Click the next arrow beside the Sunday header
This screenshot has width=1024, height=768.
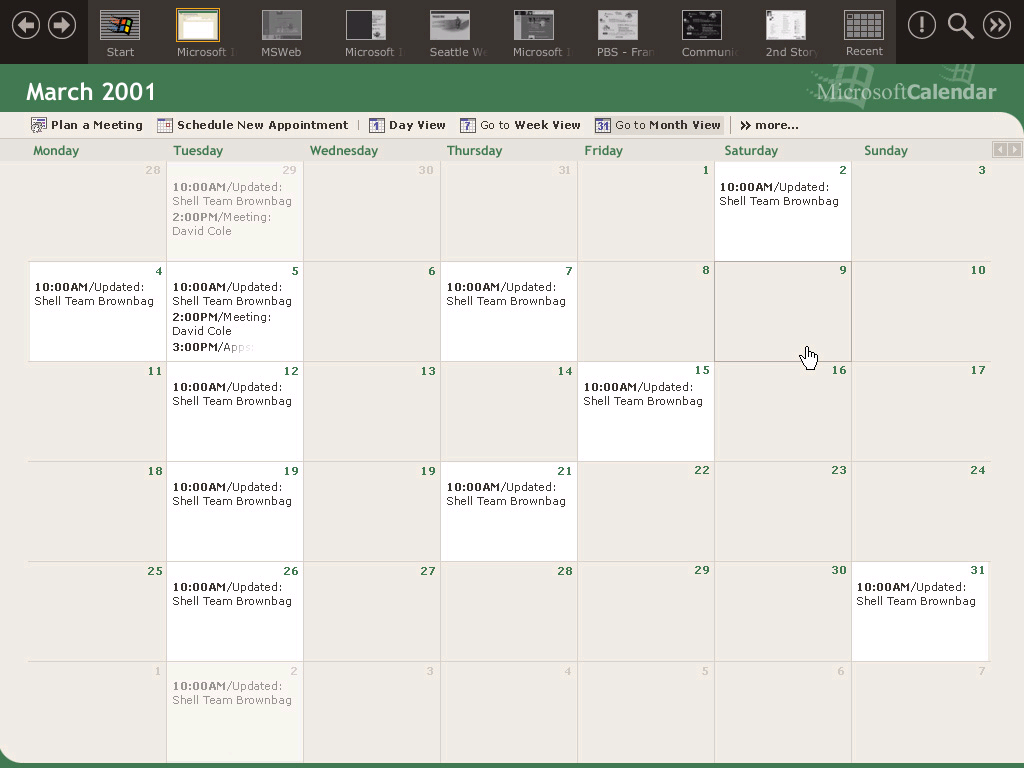[x=1014, y=150]
